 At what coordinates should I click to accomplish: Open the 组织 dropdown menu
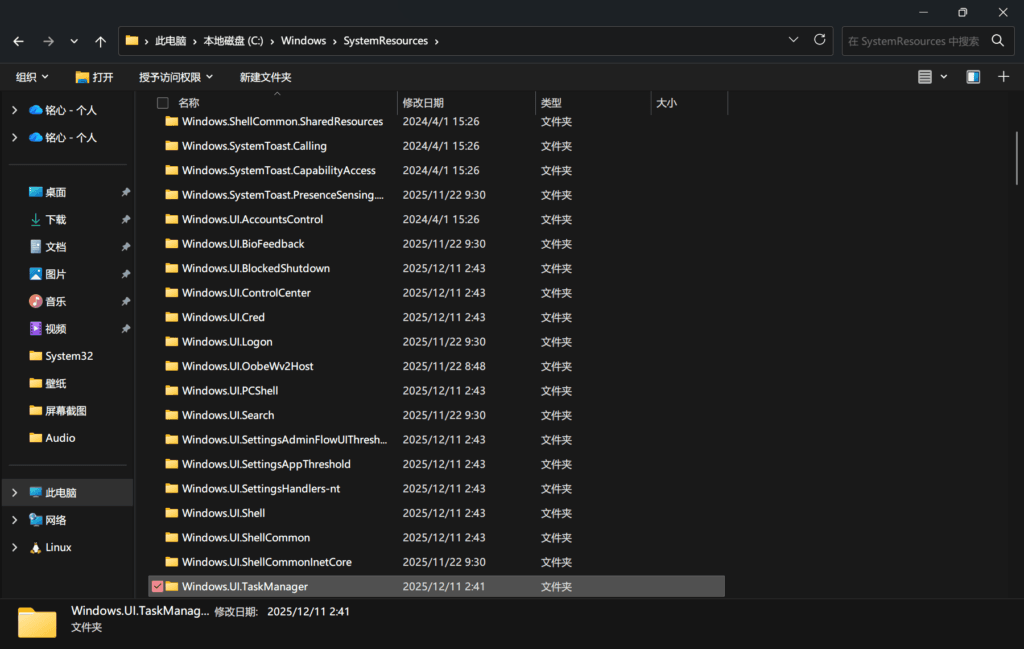33,77
